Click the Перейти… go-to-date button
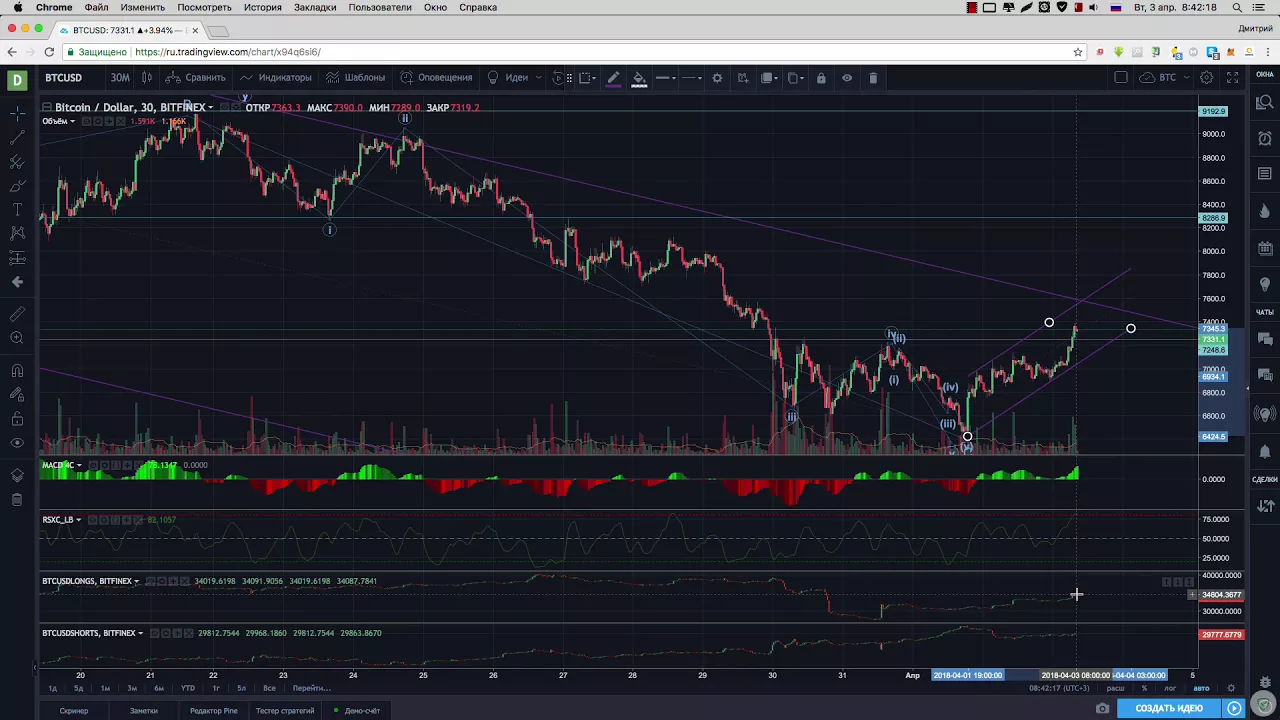Screen dimensions: 1280x720 312,688
